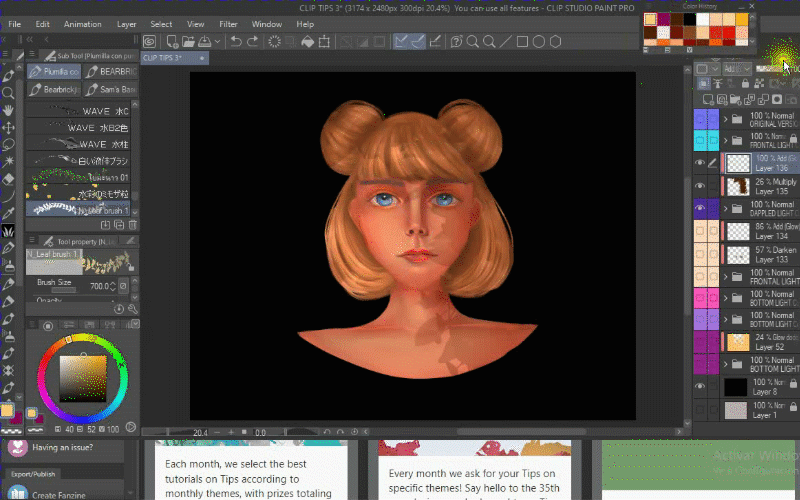This screenshot has height=500, width=800.
Task: Click the Redo arrow icon
Action: point(254,41)
